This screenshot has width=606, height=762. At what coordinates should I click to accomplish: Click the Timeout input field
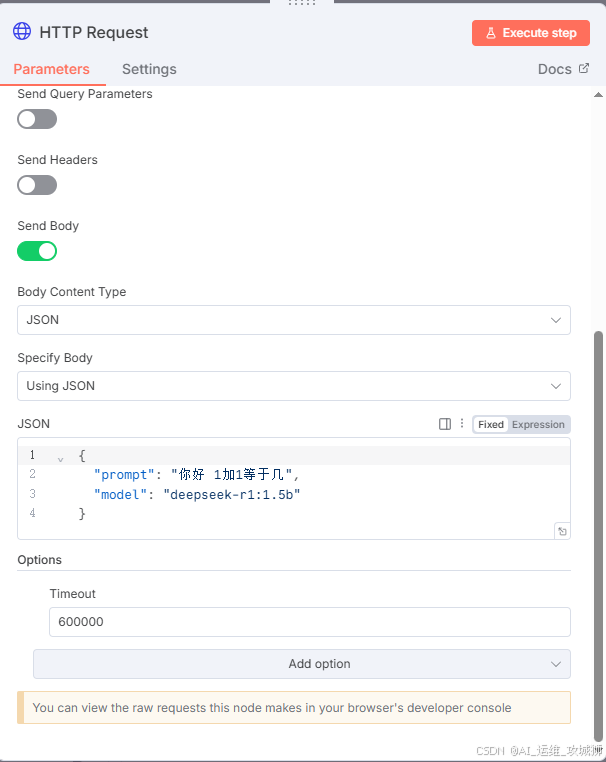310,622
